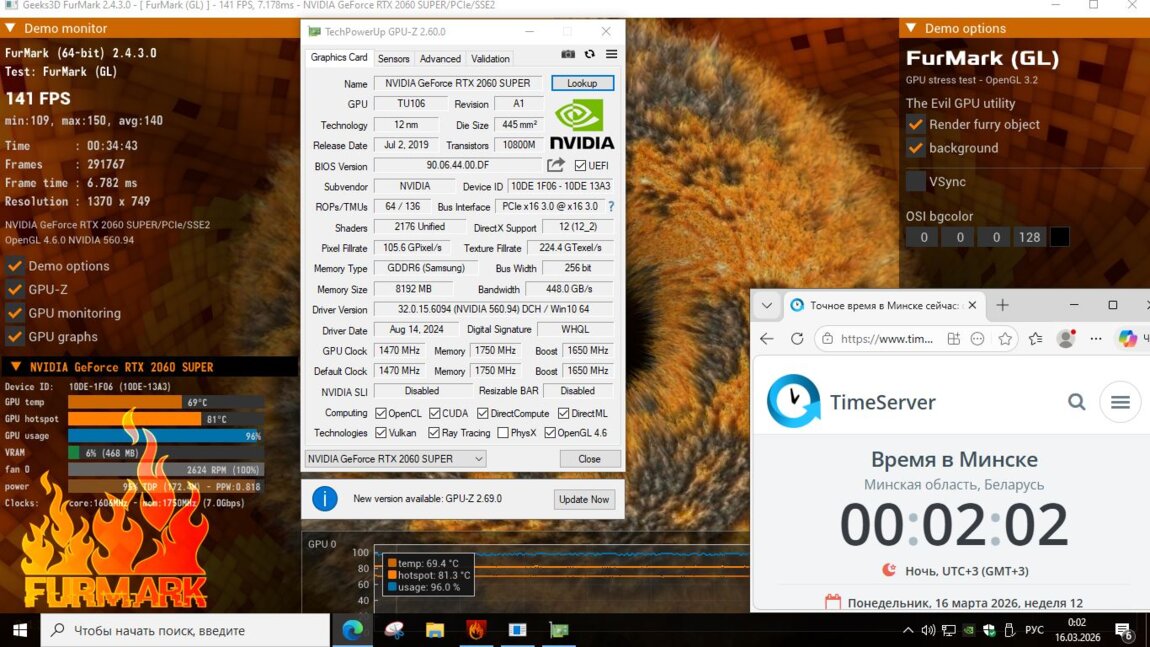This screenshot has height=647, width=1150.
Task: Click the GPU-Z refresh icon
Action: point(590,55)
